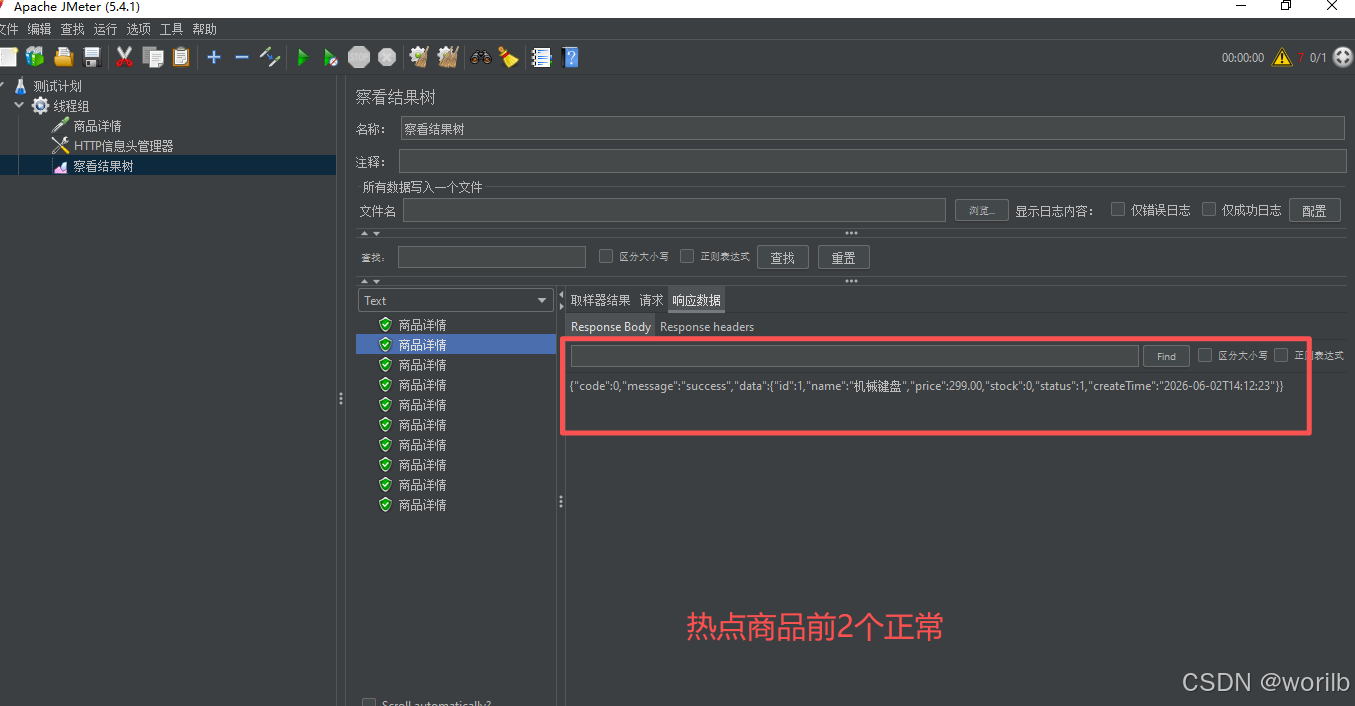The image size is (1355, 706).
Task: Open the Response headers sub-tab
Action: (x=707, y=327)
